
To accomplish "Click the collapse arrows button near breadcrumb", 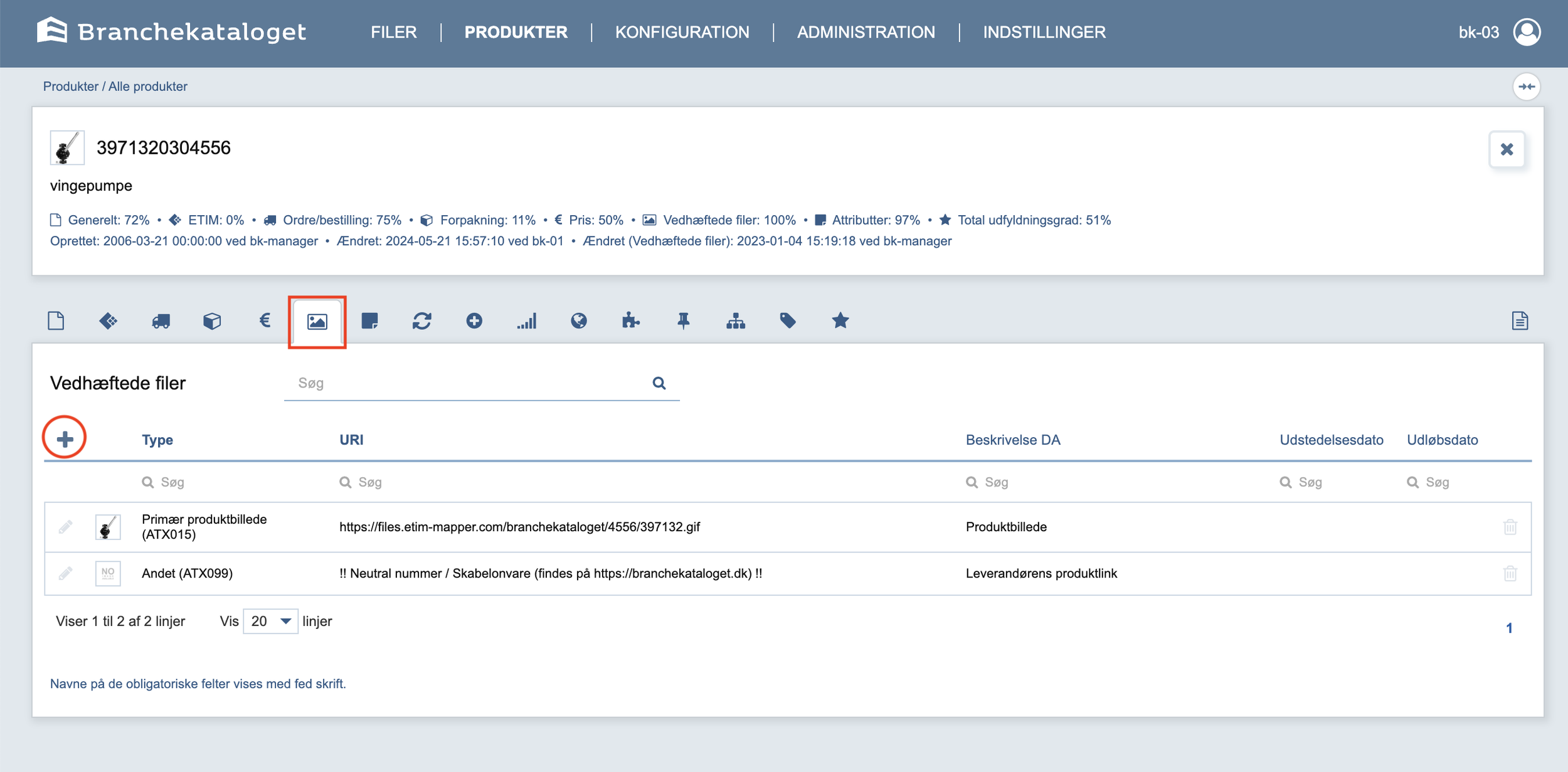I will coord(1527,87).
